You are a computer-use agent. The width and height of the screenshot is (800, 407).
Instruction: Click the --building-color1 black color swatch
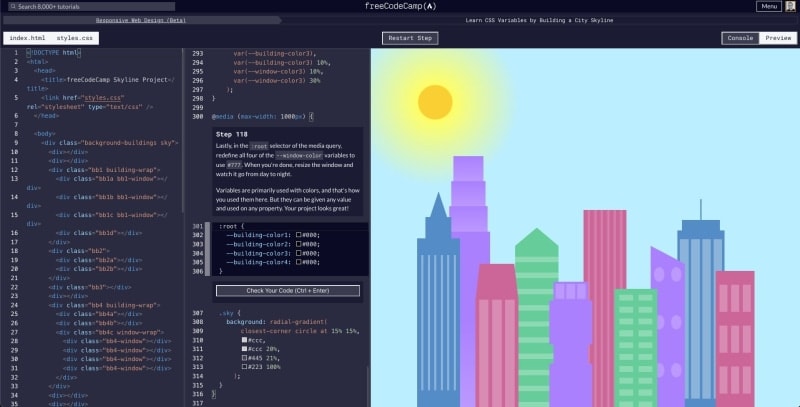tap(298, 235)
